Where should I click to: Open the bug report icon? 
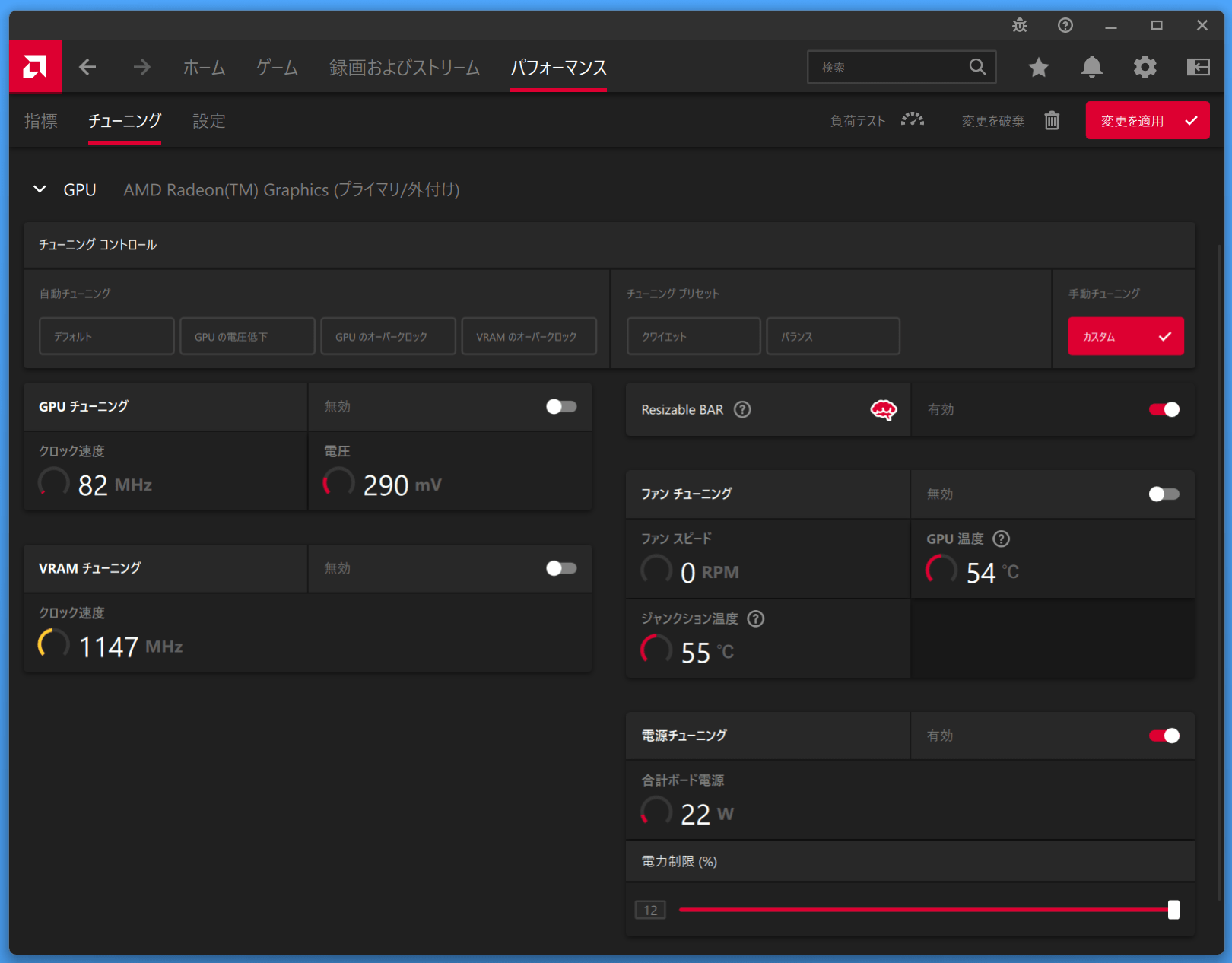click(x=1020, y=26)
